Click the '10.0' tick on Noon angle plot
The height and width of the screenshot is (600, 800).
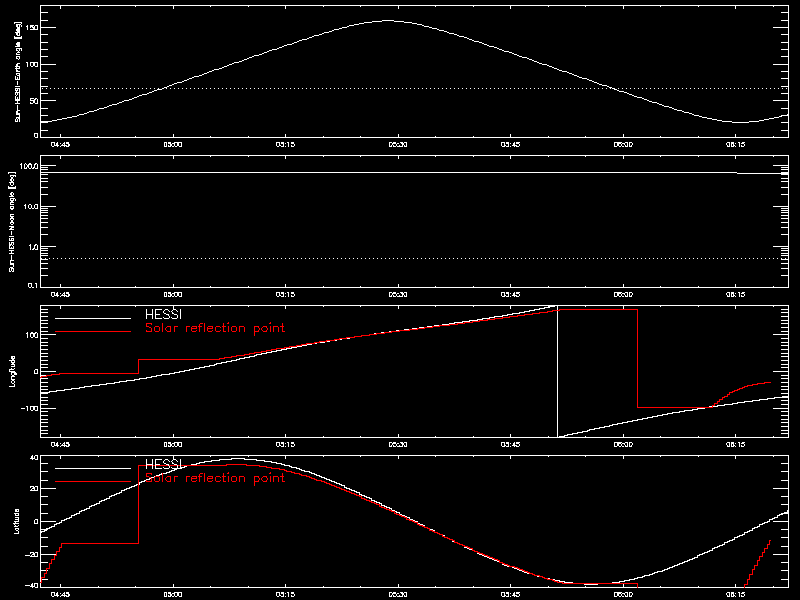[x=30, y=207]
